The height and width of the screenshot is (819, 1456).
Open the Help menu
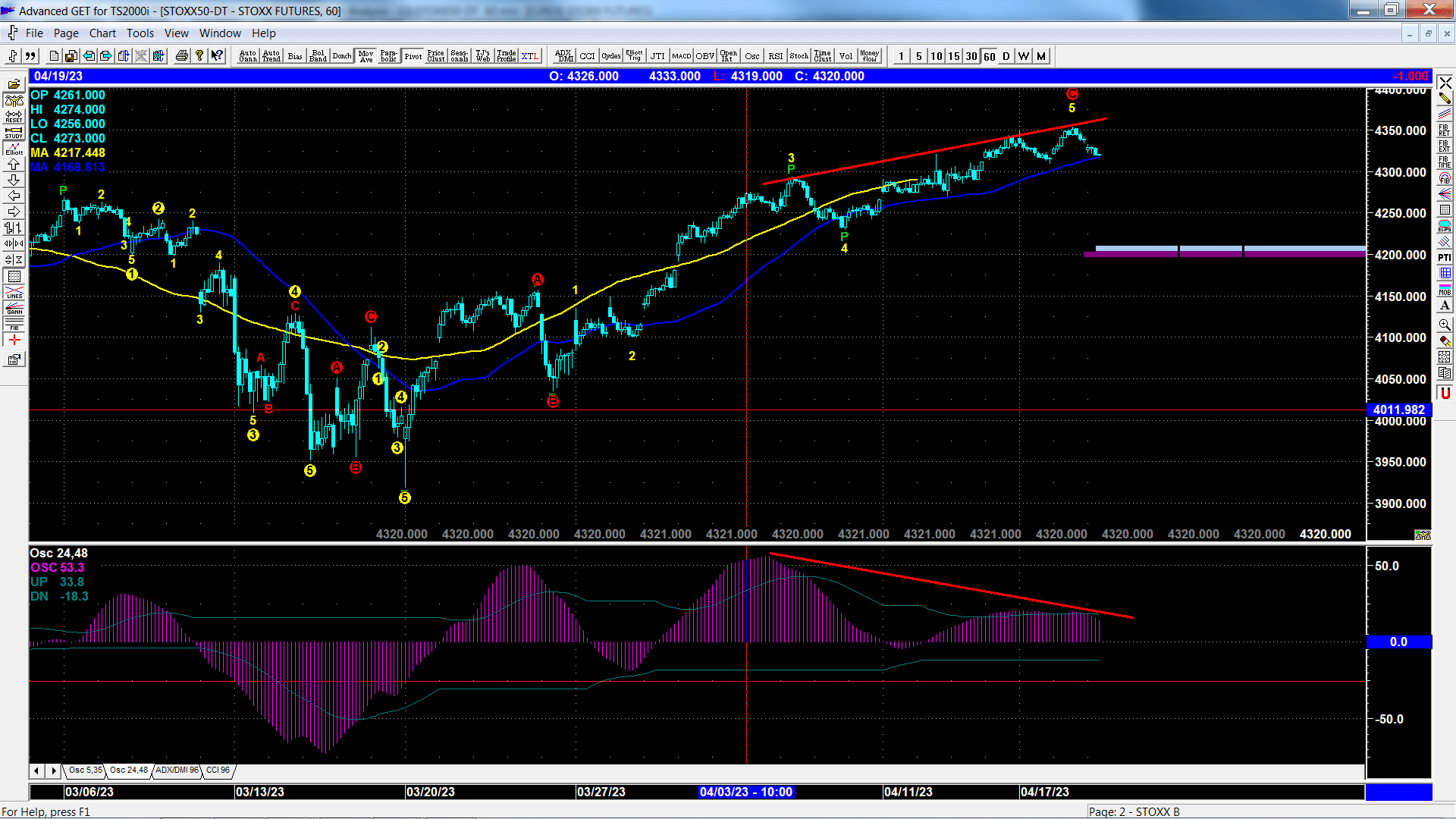click(x=264, y=33)
